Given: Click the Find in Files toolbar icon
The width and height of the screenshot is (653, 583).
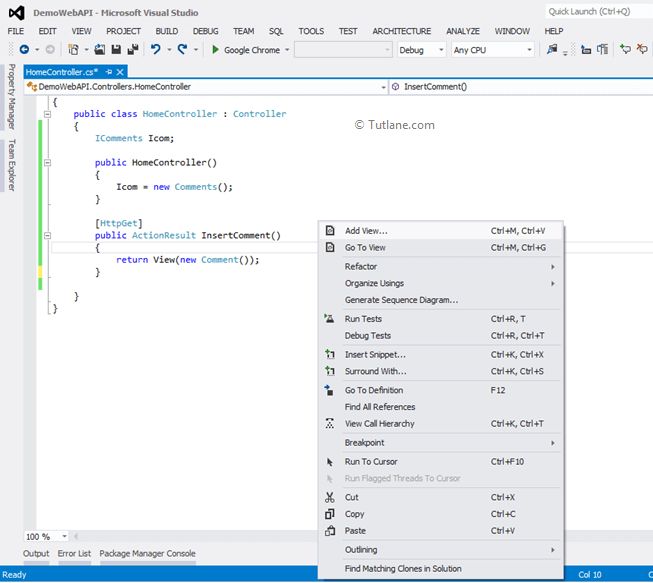Looking at the screenshot, I should pos(553,50).
